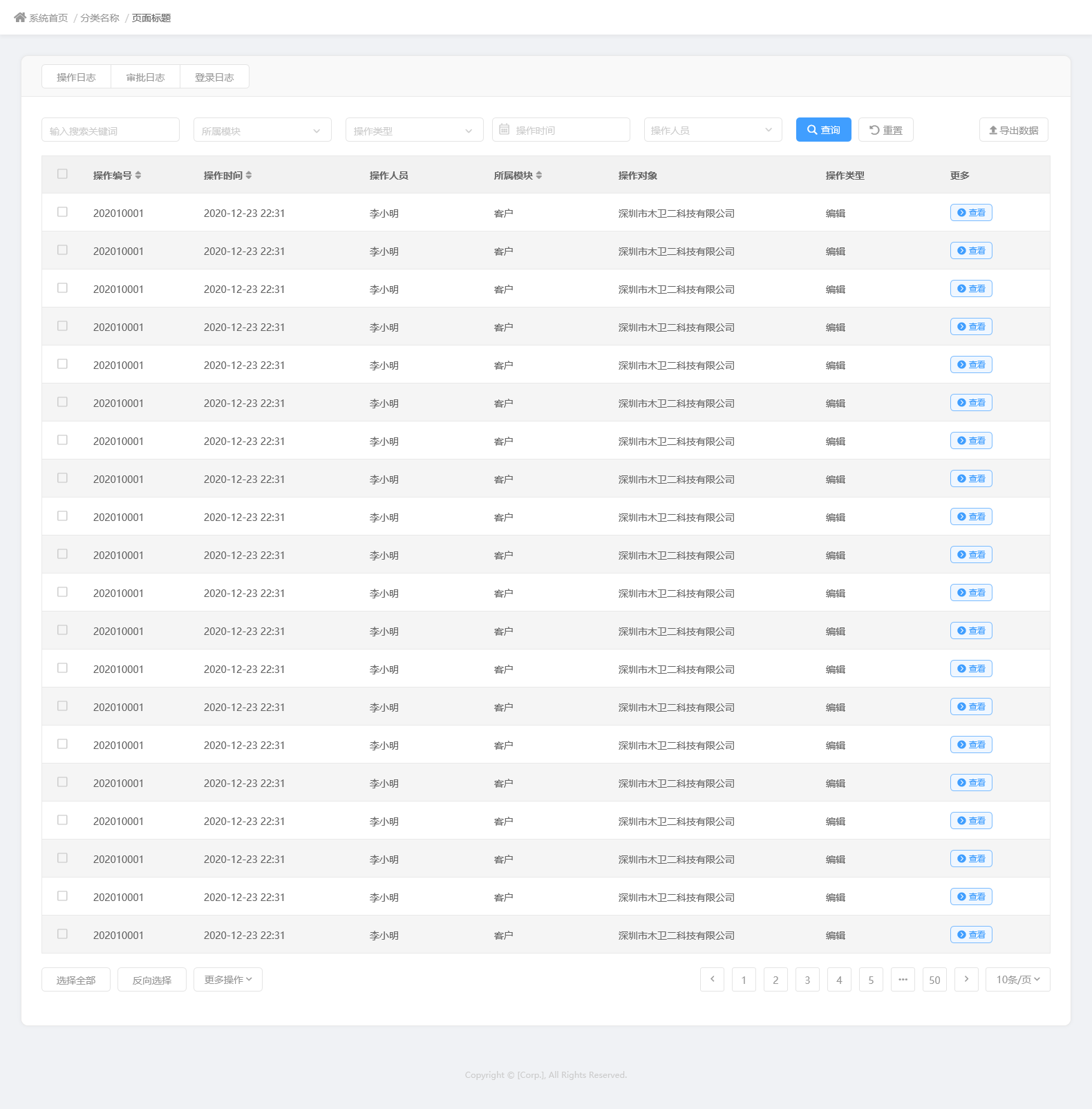Screen dimensions: 1092x1109
Task: Click 更多 column header
Action: (960, 176)
